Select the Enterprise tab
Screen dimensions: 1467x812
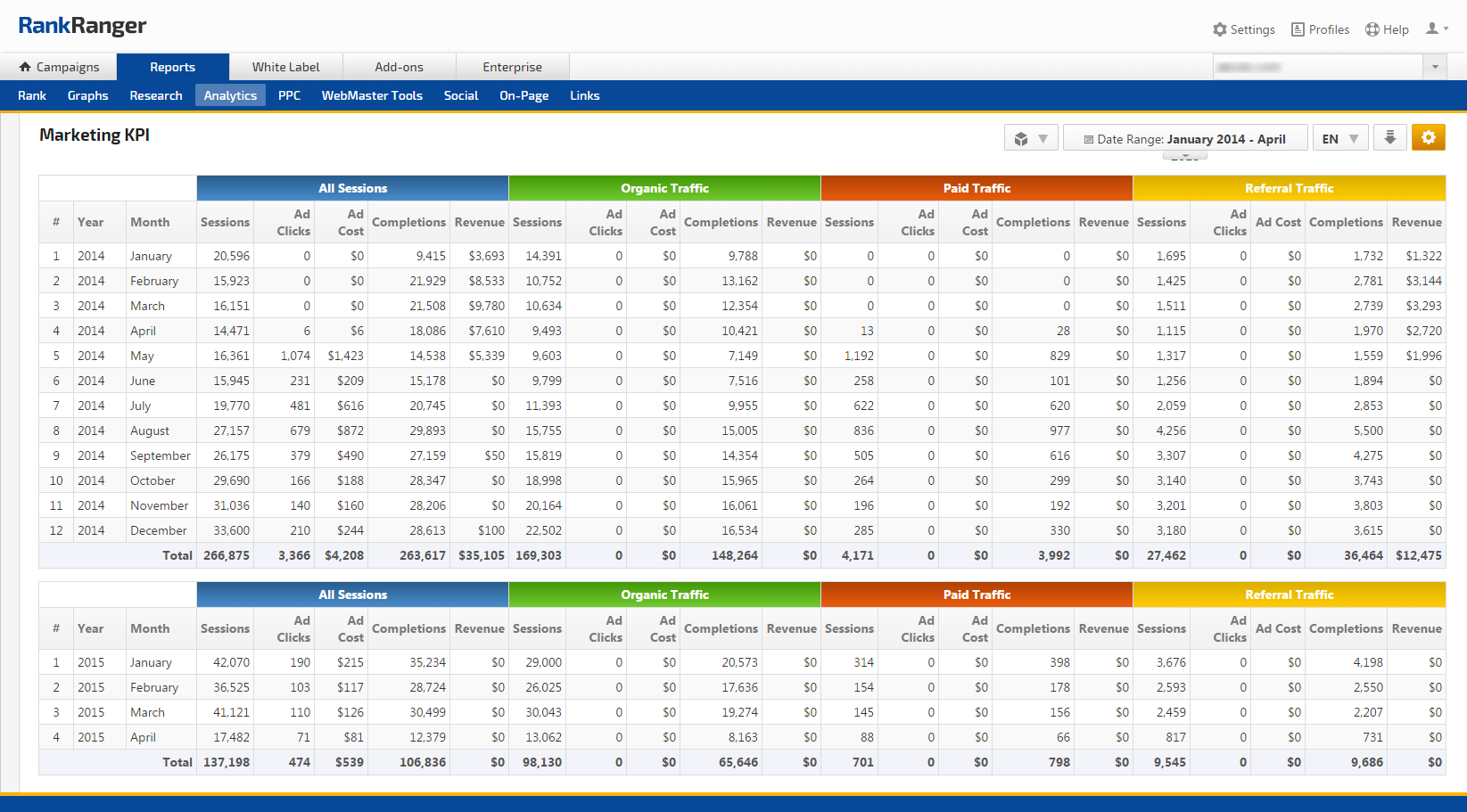click(512, 67)
